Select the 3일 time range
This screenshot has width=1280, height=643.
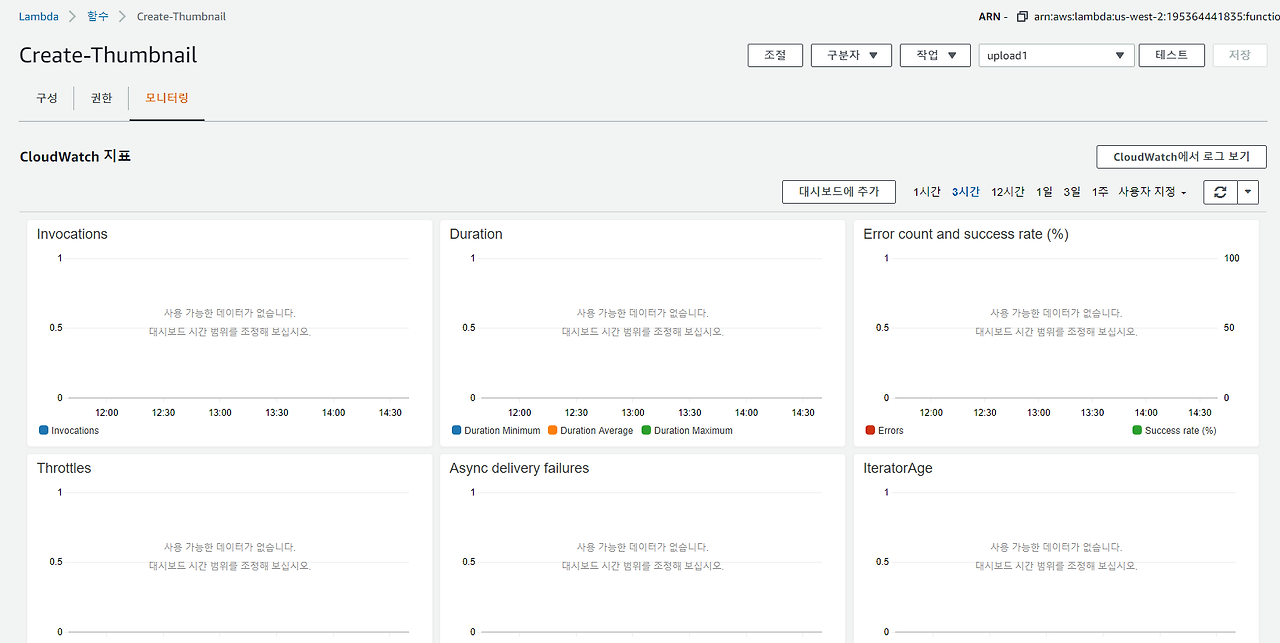1072,192
